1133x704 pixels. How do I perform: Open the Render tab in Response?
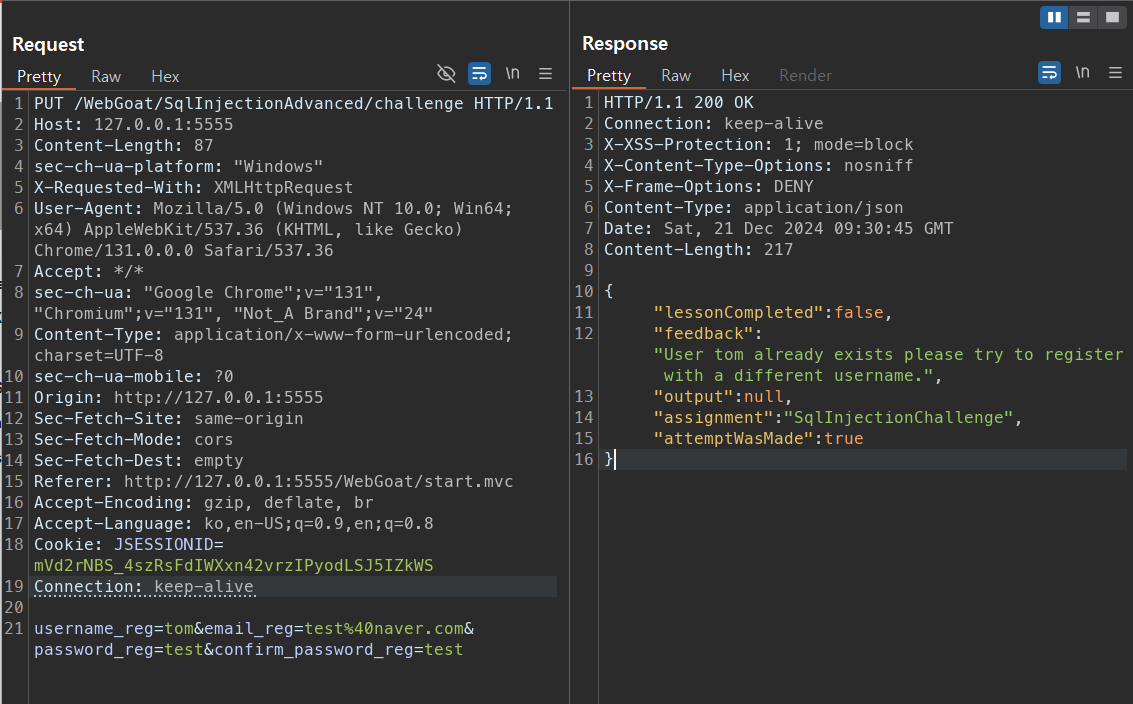pos(805,75)
